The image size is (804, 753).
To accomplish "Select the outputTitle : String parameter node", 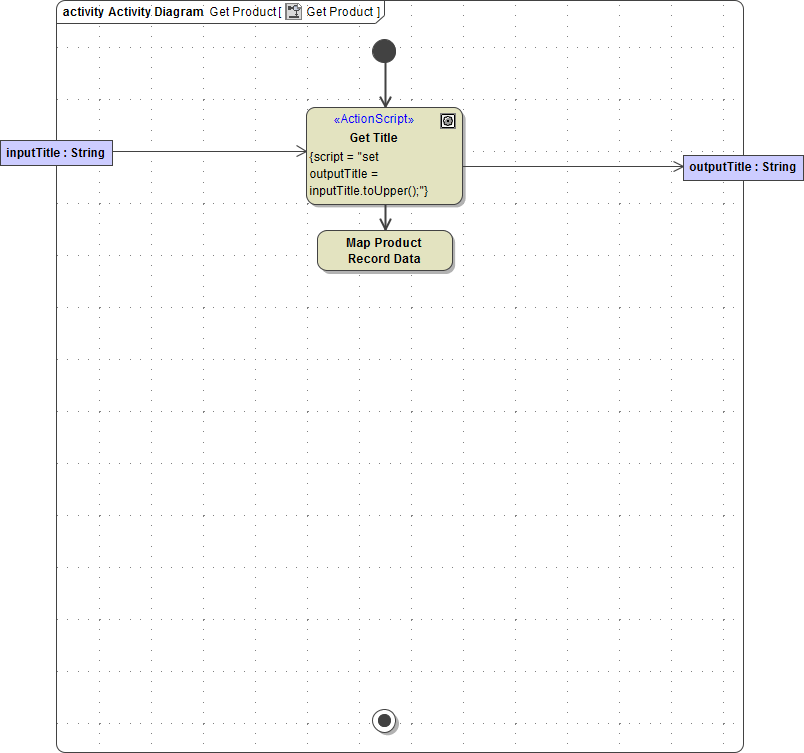I will pos(742,167).
